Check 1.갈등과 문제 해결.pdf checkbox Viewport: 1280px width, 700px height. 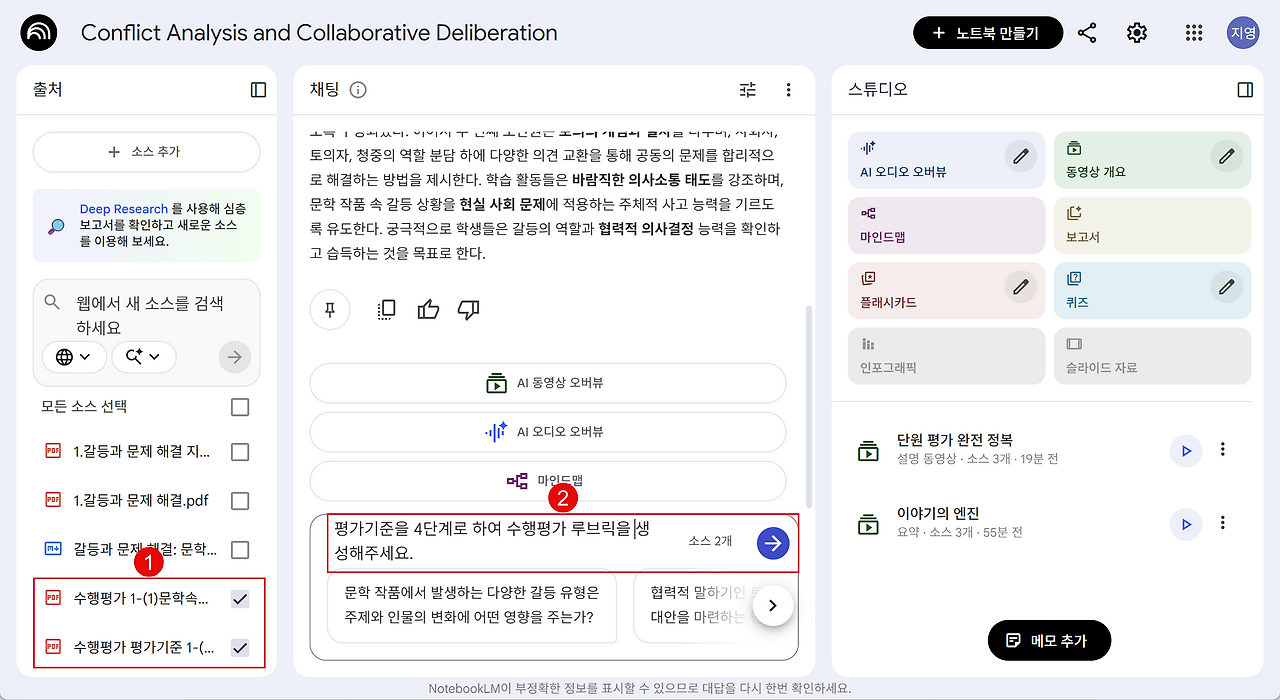[240, 500]
